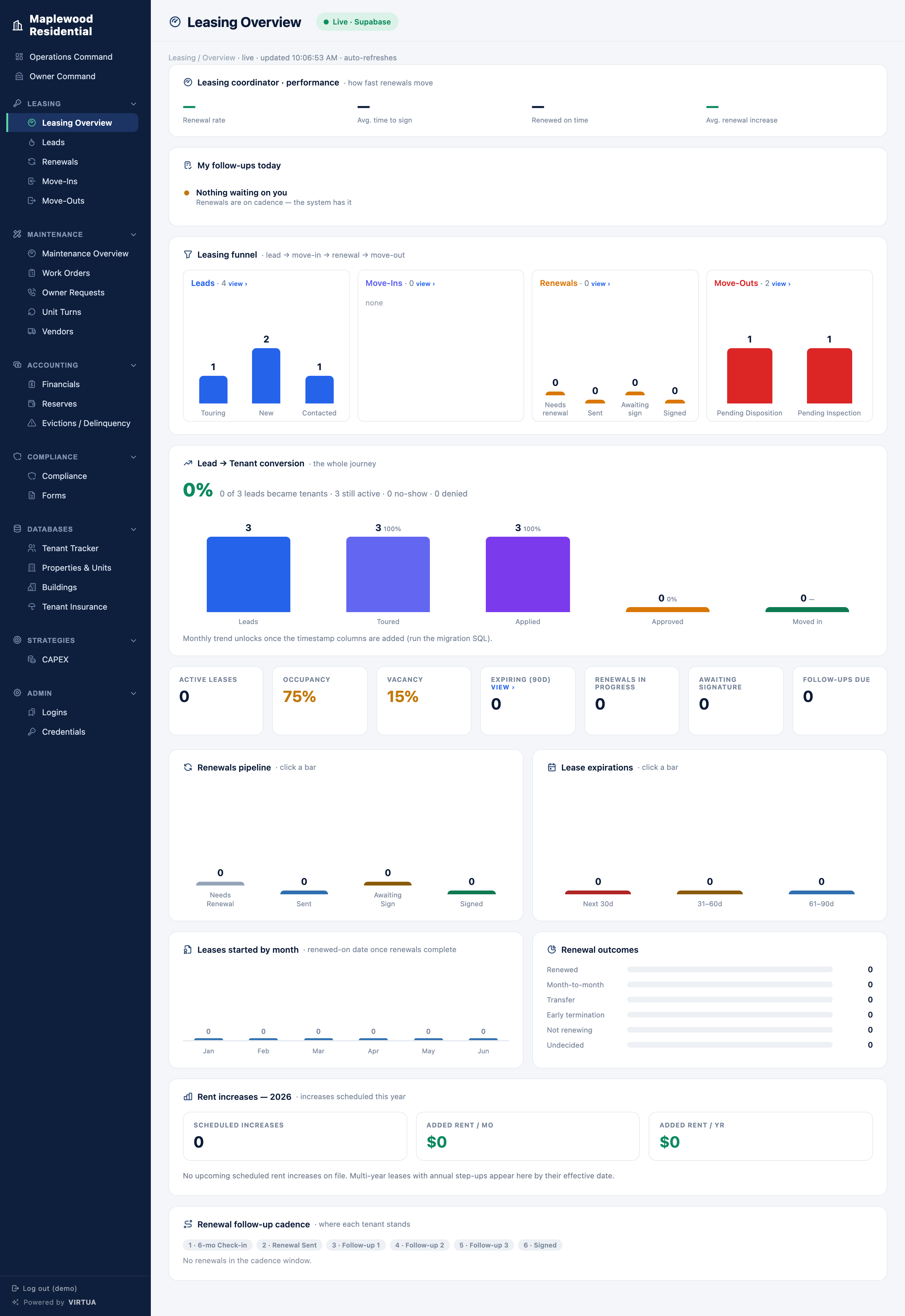Viewport: 905px width, 1316px height.
Task: Open Operations Command from the sidebar
Action: pos(71,57)
